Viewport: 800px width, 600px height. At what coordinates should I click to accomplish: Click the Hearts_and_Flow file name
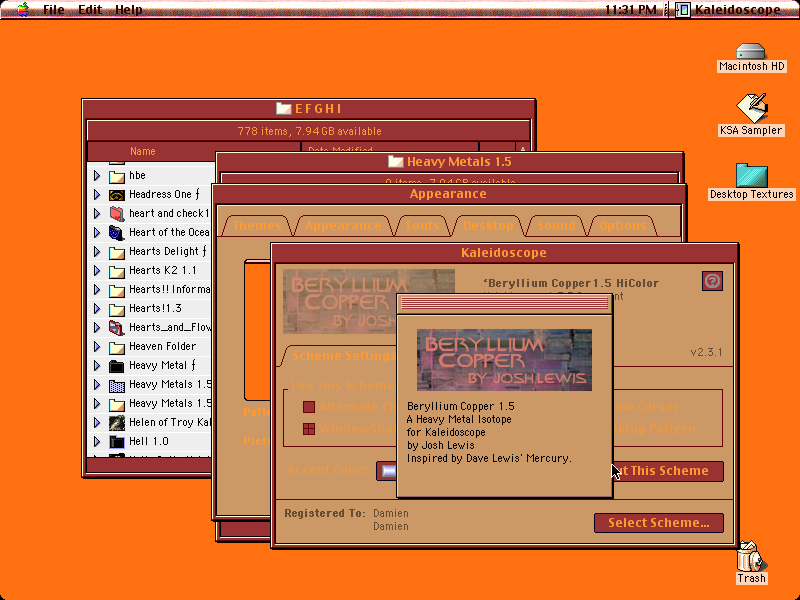(x=170, y=328)
